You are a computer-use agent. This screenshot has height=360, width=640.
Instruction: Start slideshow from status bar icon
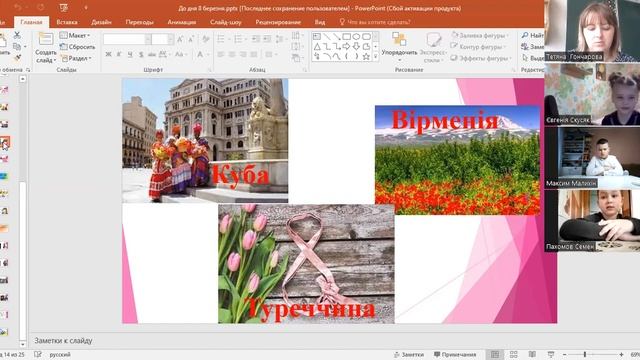[x=551, y=354]
